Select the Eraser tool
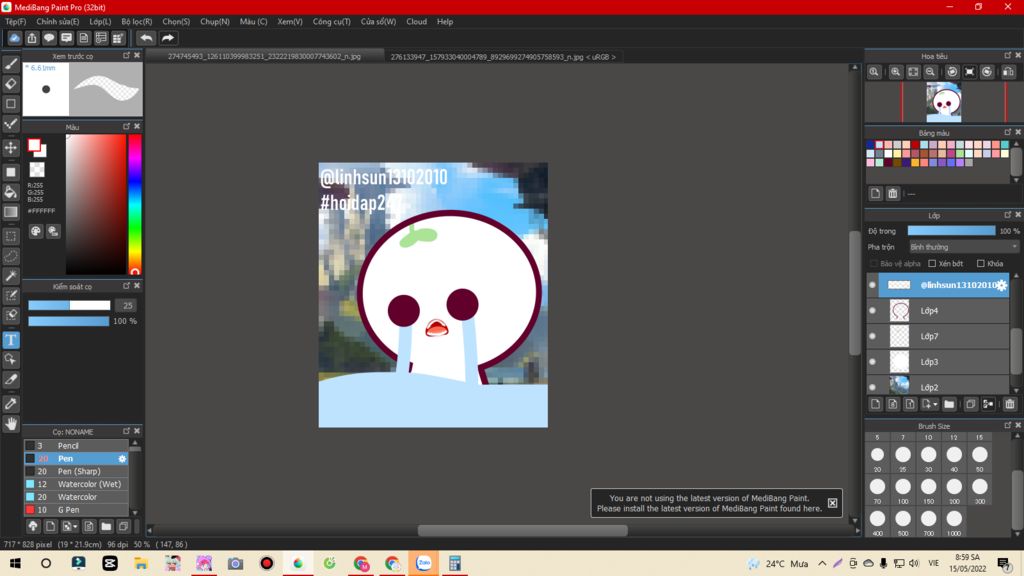The image size is (1024, 576). tap(11, 84)
